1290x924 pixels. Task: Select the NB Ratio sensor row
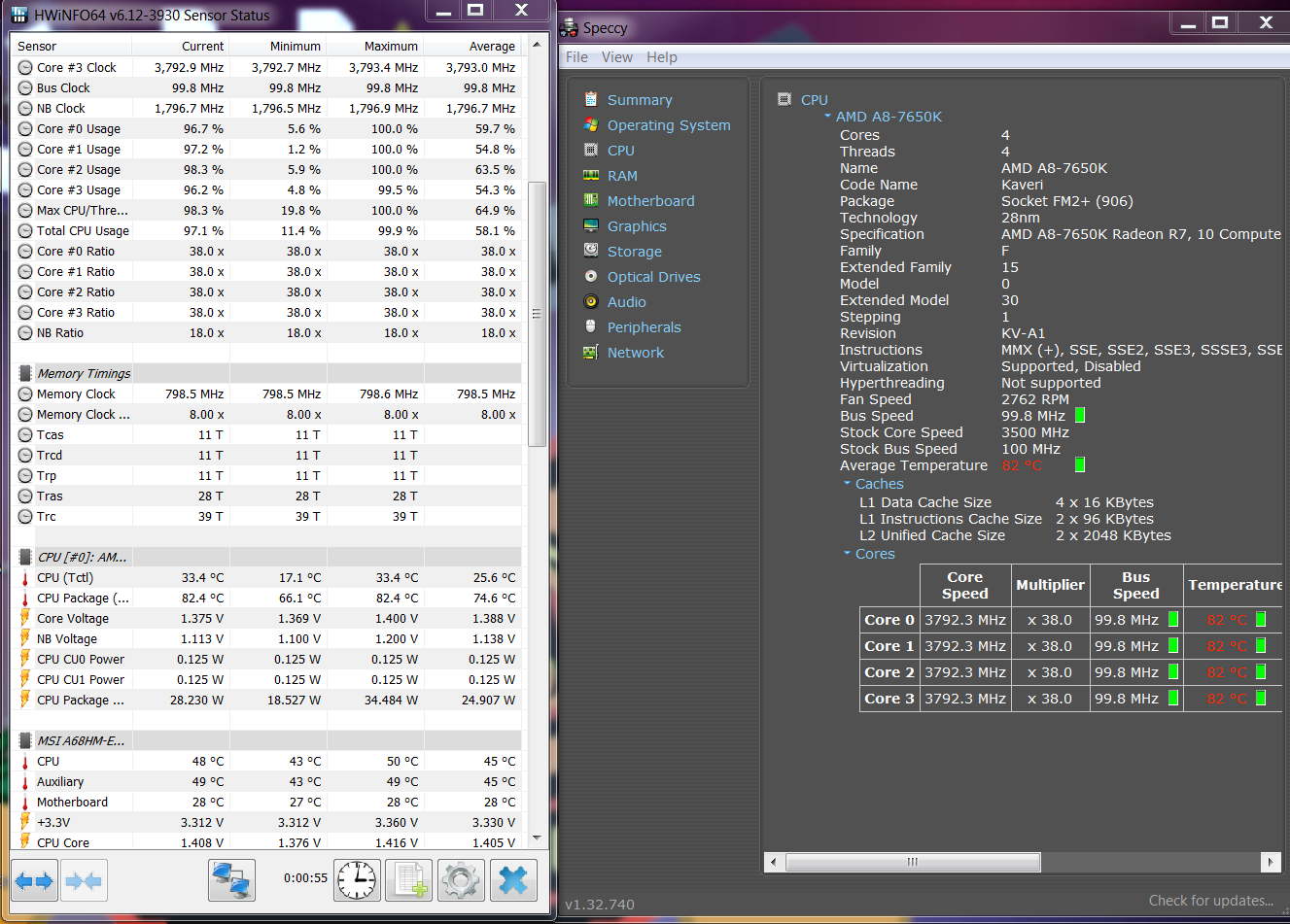266,332
